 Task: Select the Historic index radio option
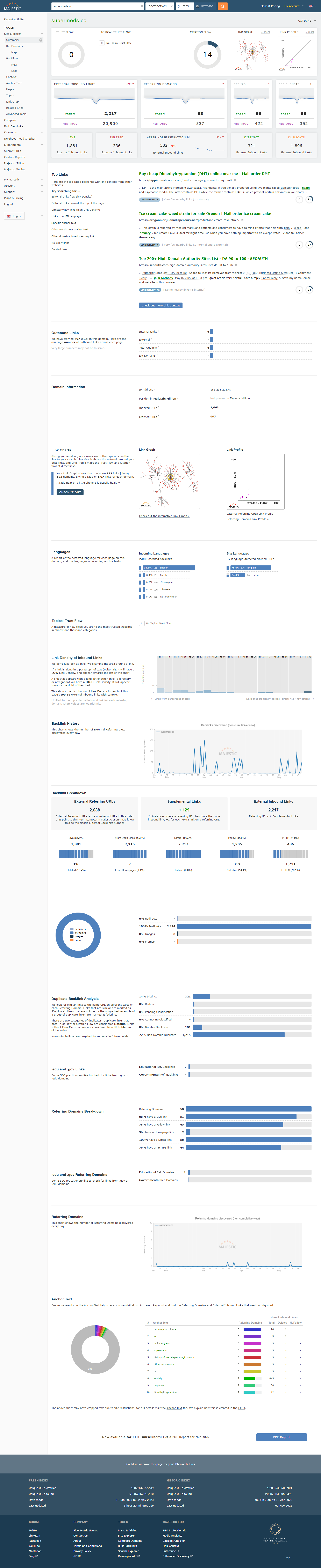pos(205,6)
